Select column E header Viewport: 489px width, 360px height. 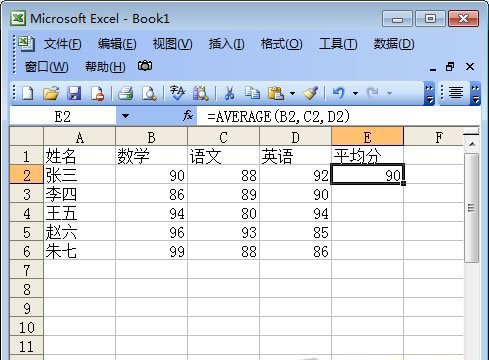pyautogui.click(x=367, y=137)
